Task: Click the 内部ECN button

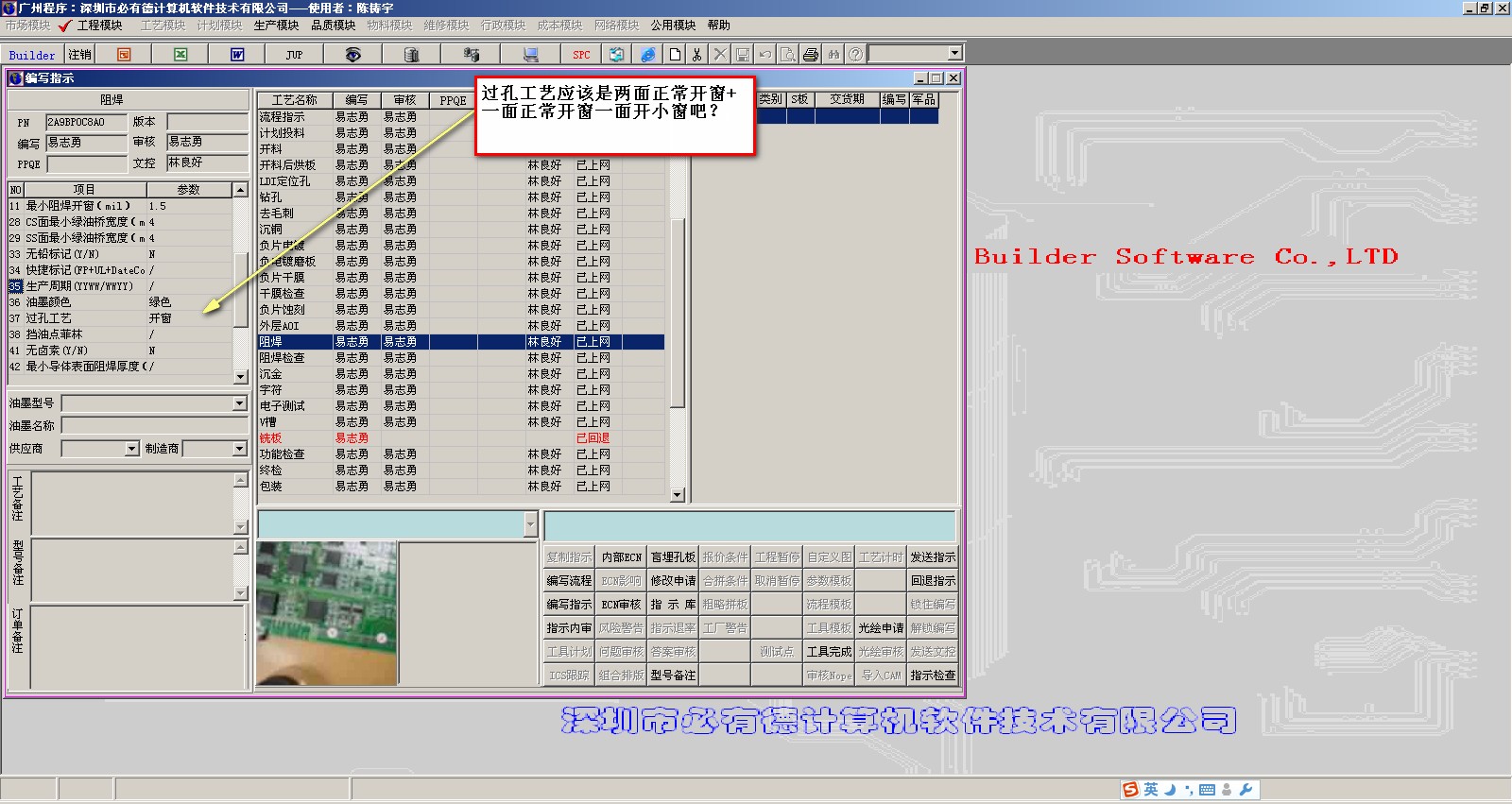Action: [621, 557]
